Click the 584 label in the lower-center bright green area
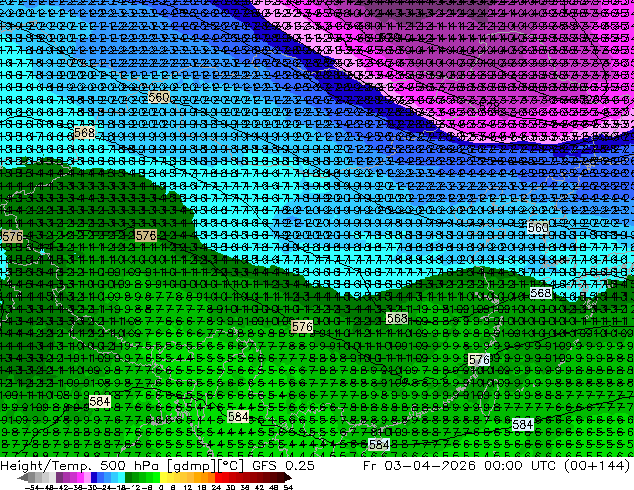 coord(238,416)
